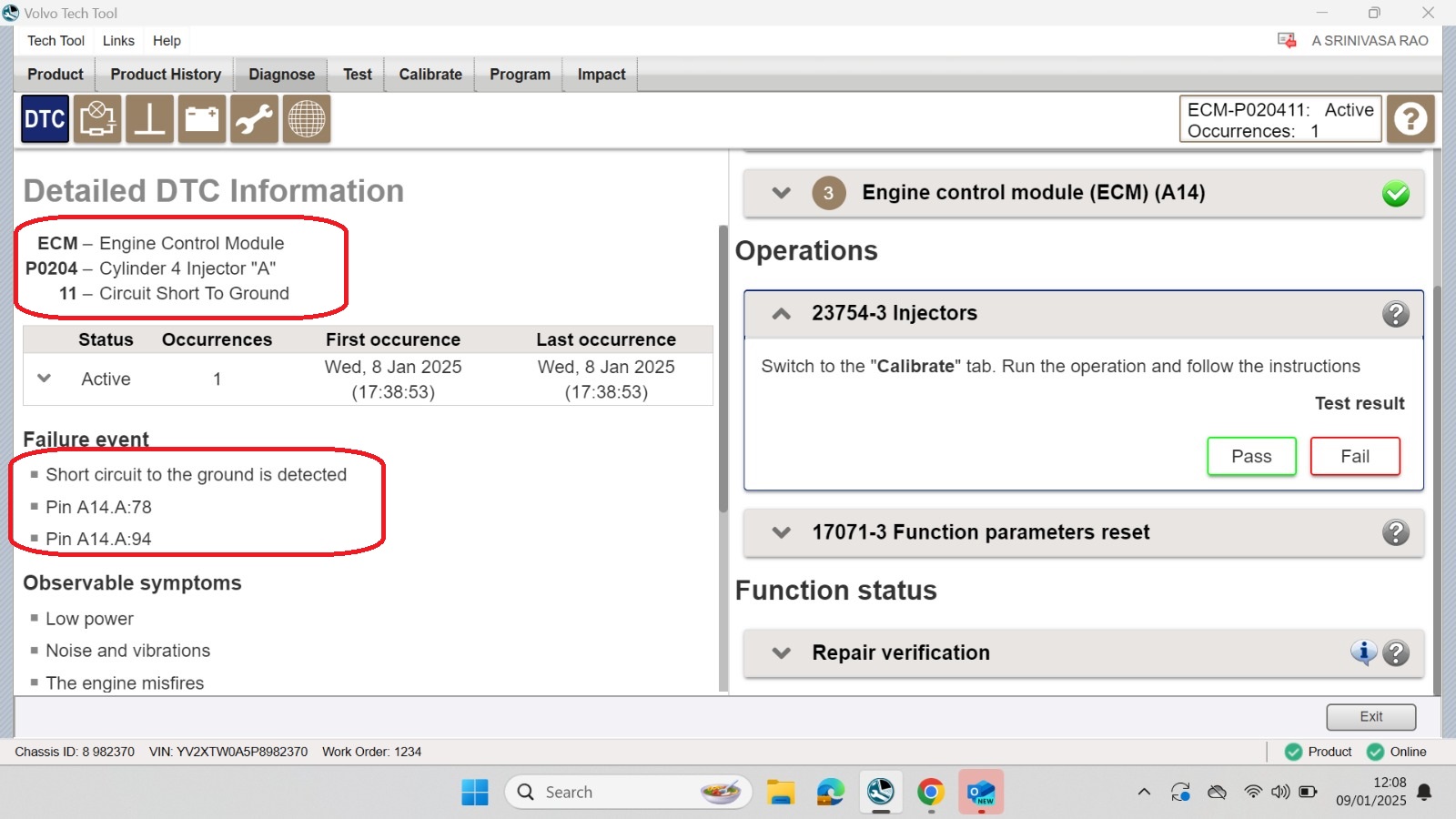Click the connection status icon near username
Image resolution: width=1456 pixels, height=819 pixels.
tap(1287, 40)
